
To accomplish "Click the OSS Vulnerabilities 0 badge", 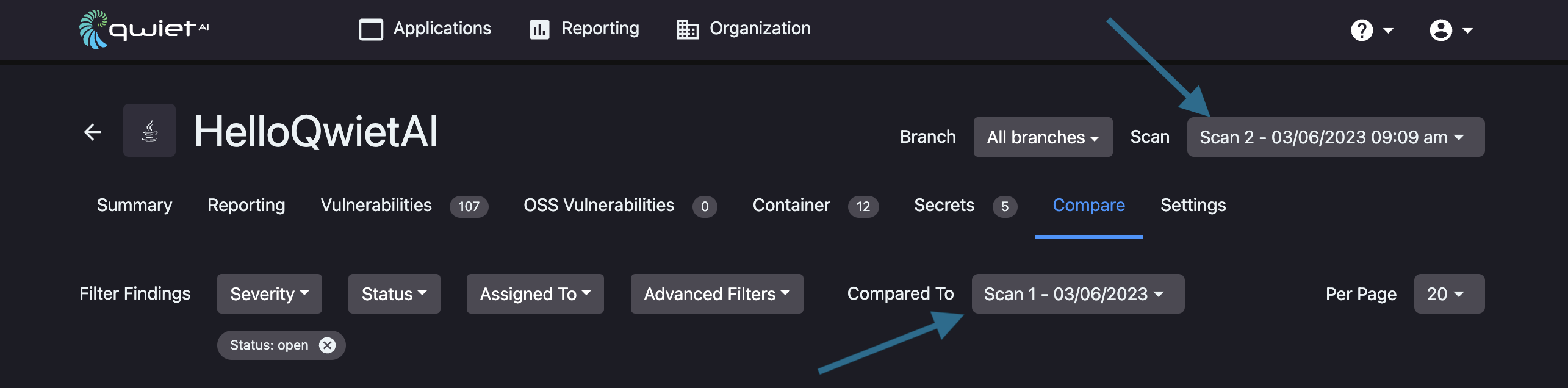I will (705, 206).
